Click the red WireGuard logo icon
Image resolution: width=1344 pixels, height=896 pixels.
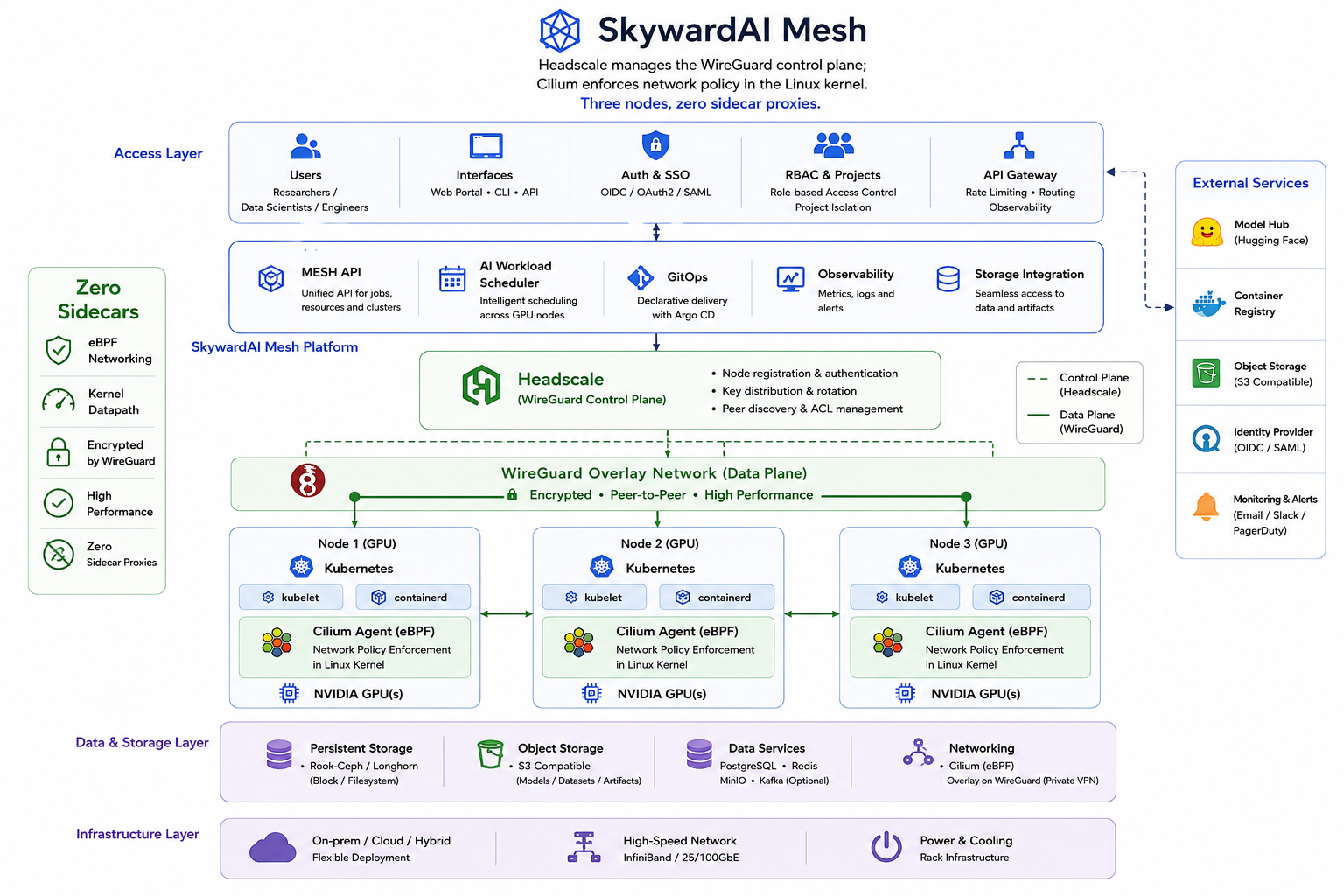[308, 480]
